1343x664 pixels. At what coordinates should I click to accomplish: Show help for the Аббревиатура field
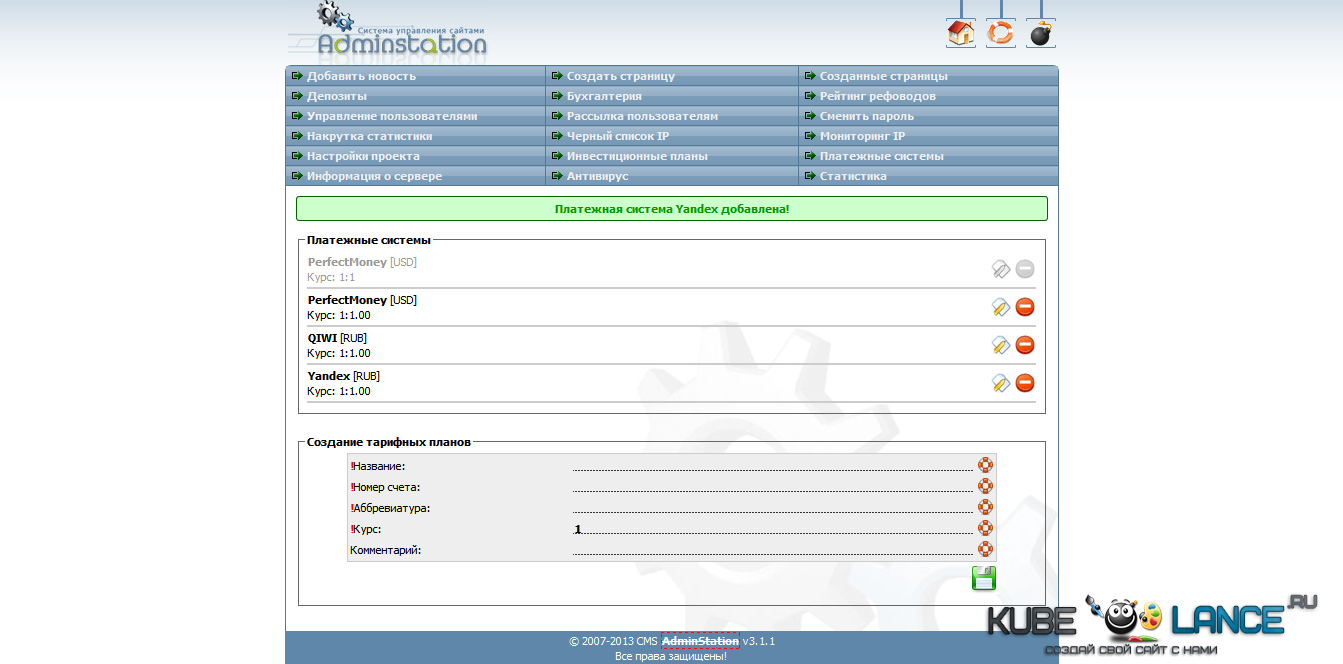pyautogui.click(x=985, y=507)
